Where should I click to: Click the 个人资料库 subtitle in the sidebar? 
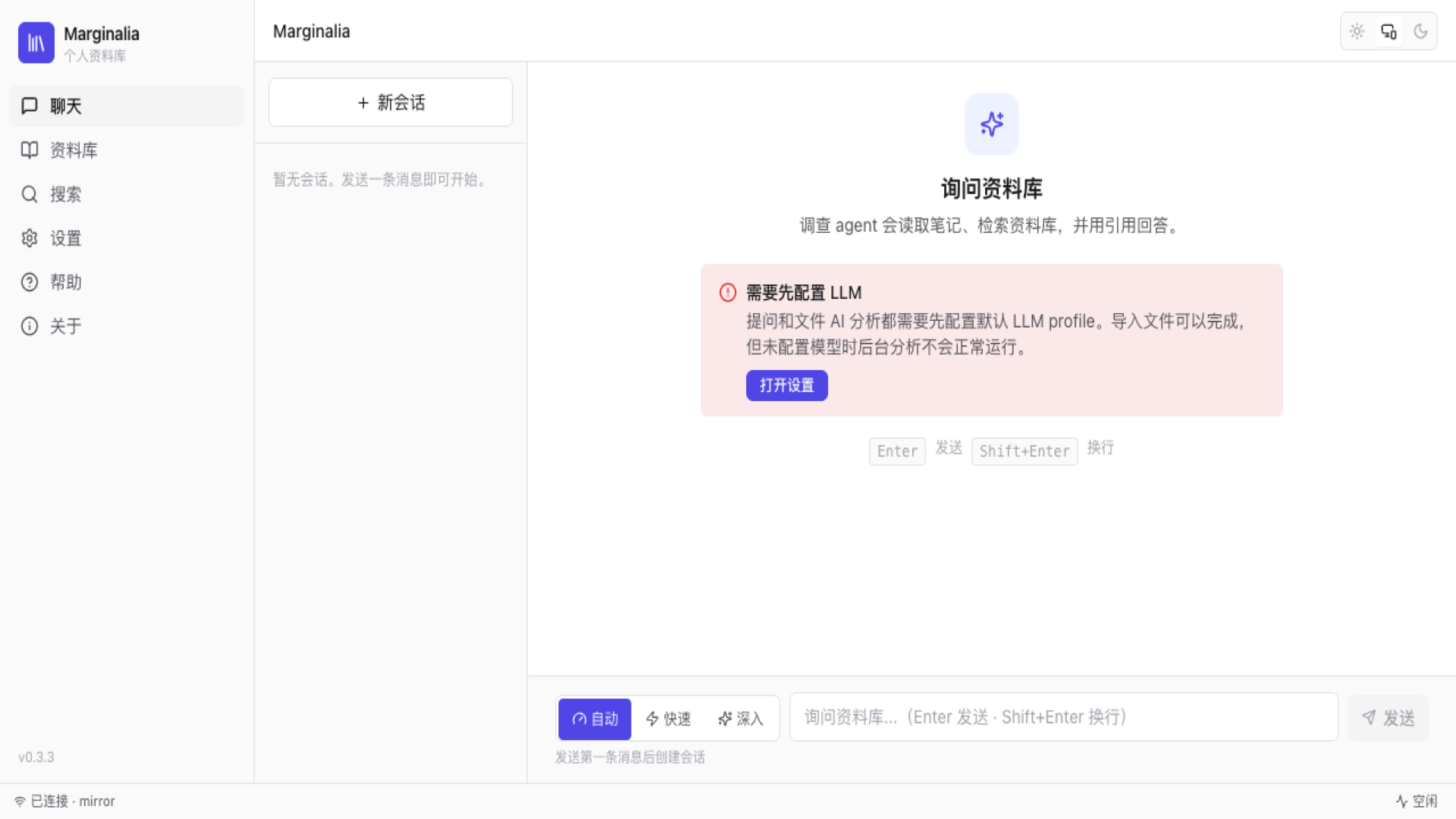95,56
